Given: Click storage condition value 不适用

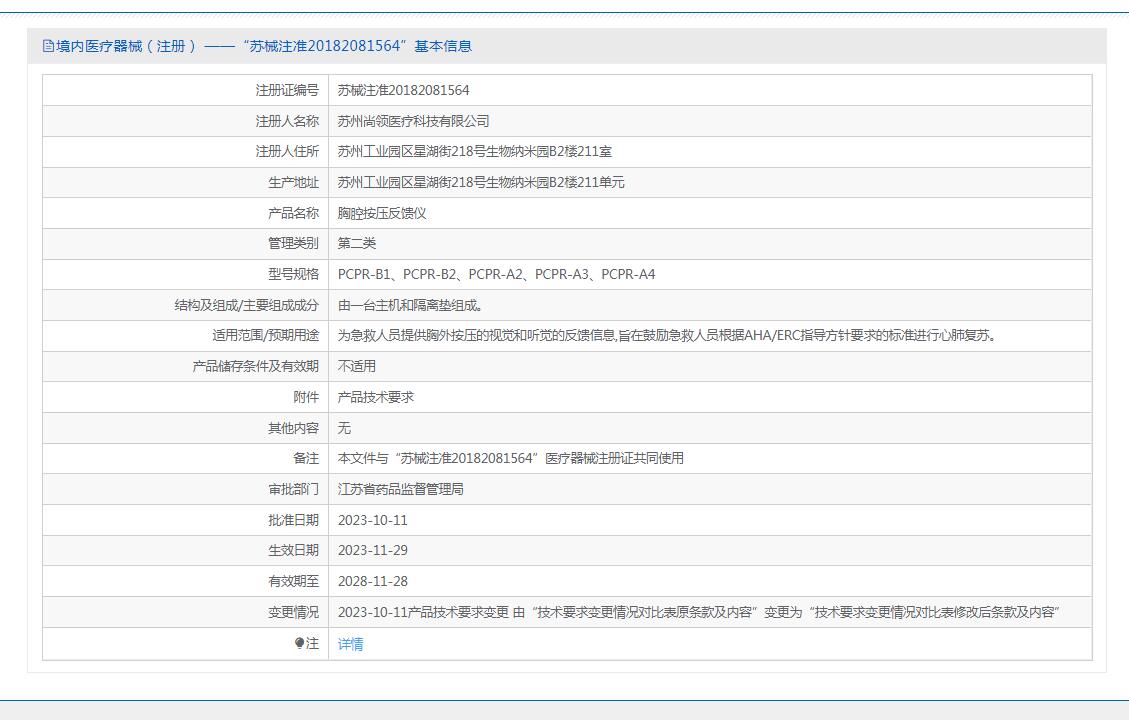Looking at the screenshot, I should (356, 366).
